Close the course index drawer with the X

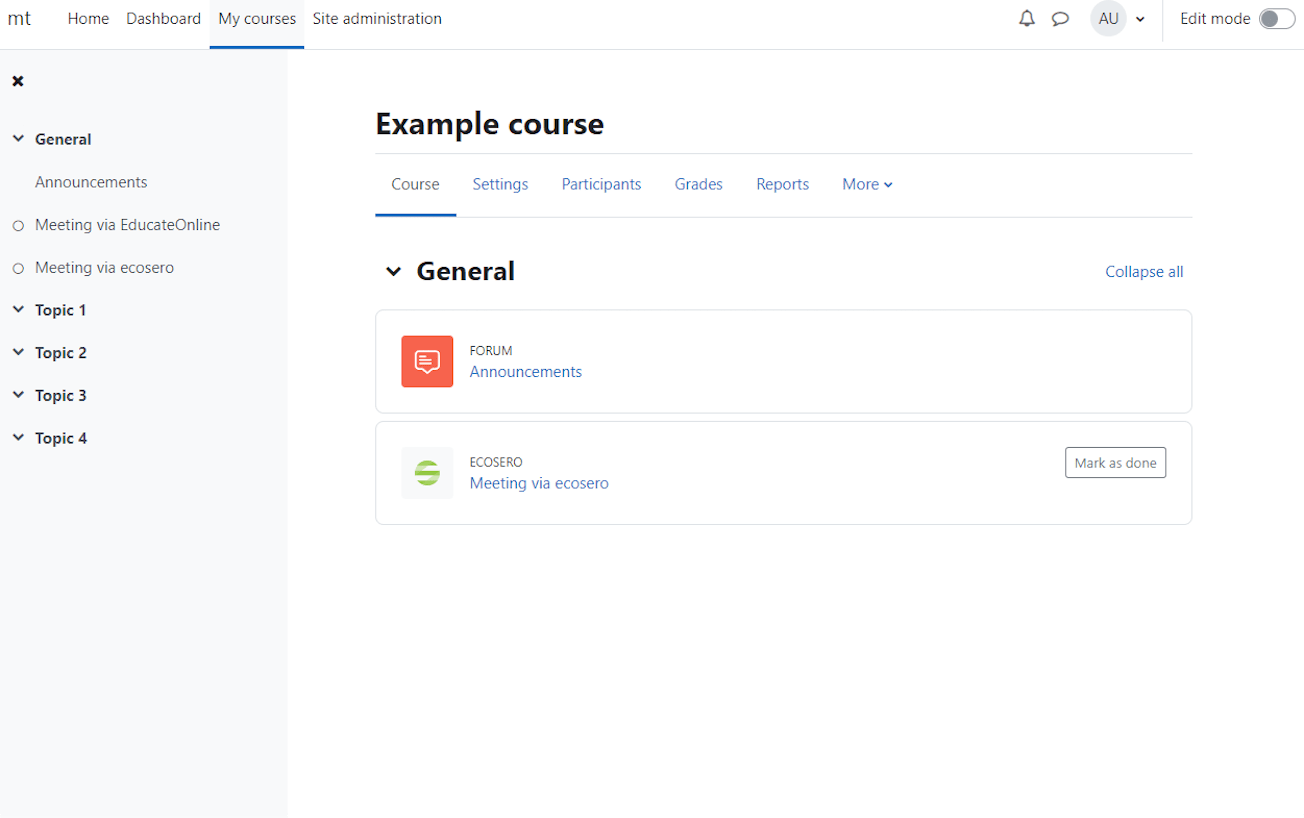[x=17, y=81]
